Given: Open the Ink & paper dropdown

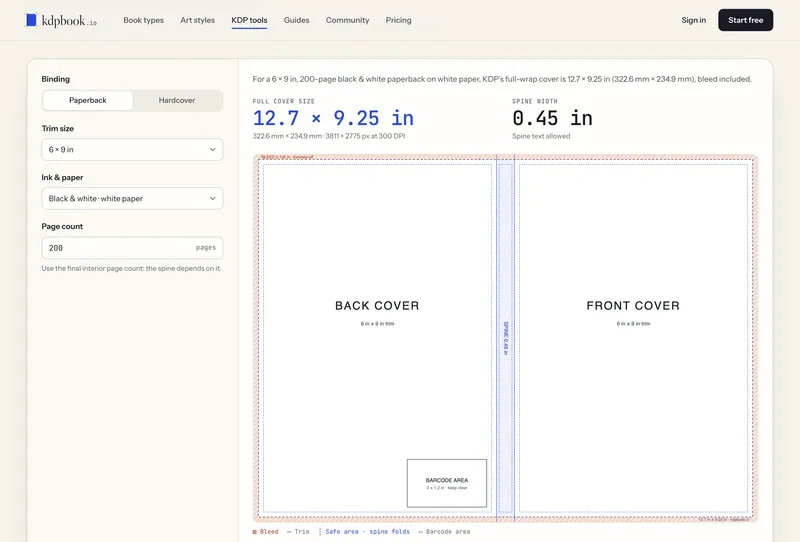Looking at the screenshot, I should 132,199.
